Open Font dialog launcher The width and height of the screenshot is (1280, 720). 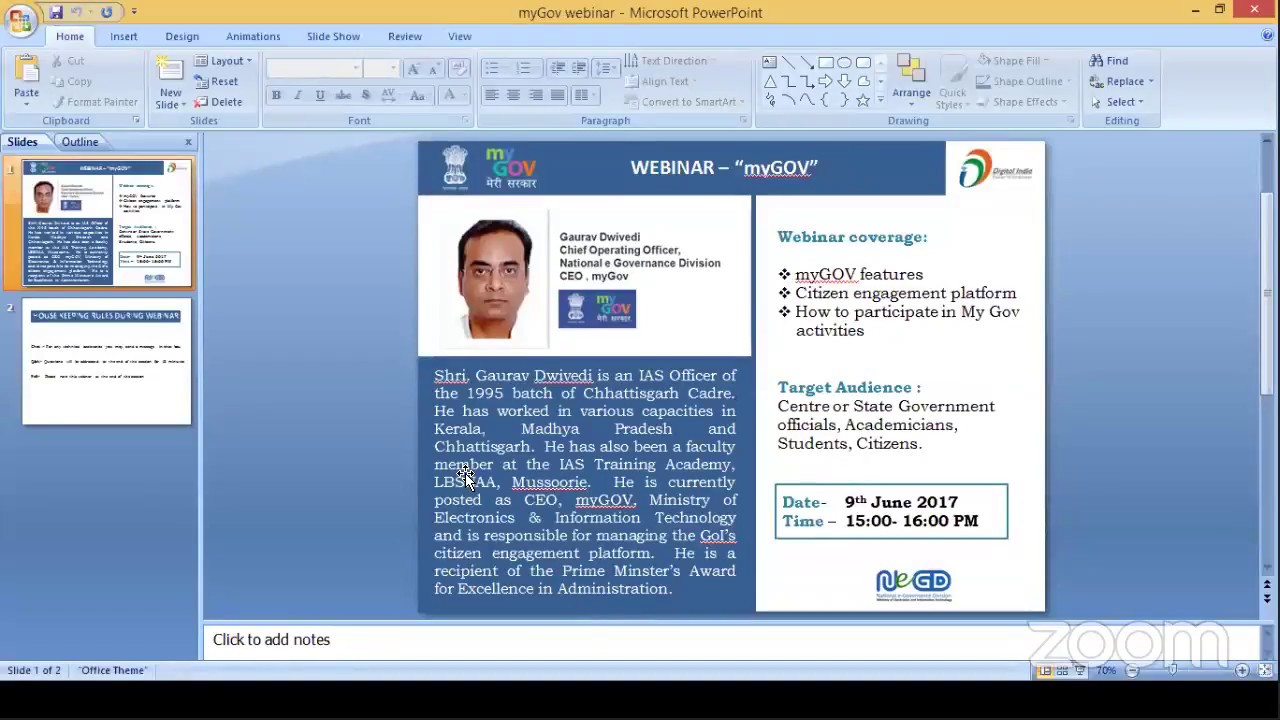(x=466, y=121)
